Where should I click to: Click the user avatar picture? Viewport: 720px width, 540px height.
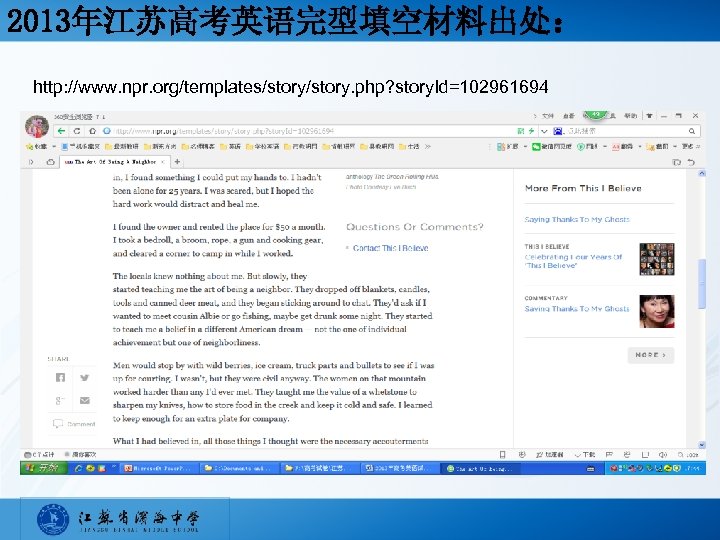pos(37,127)
